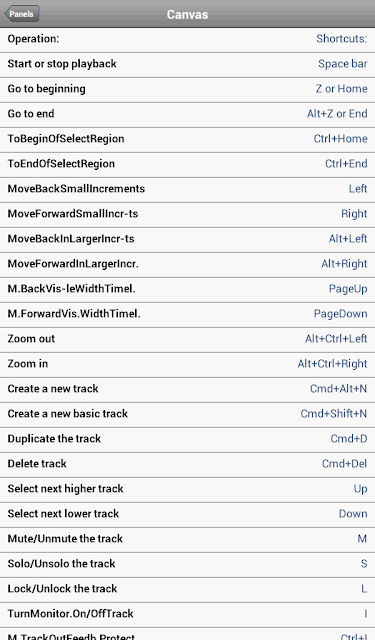Select the 'Go to end' row
375x640 pixels.
point(187,114)
